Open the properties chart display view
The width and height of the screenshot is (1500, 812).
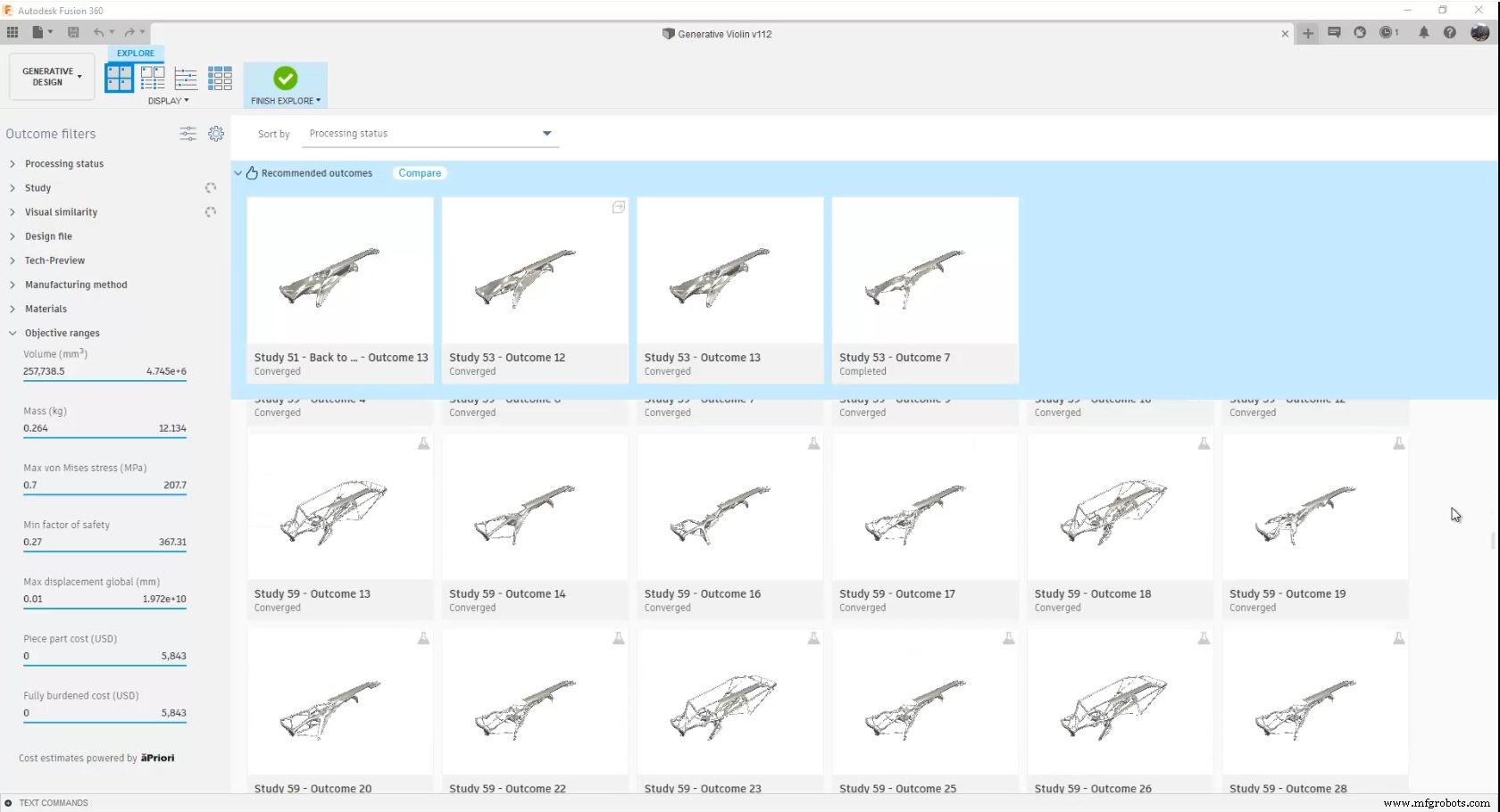coord(185,79)
